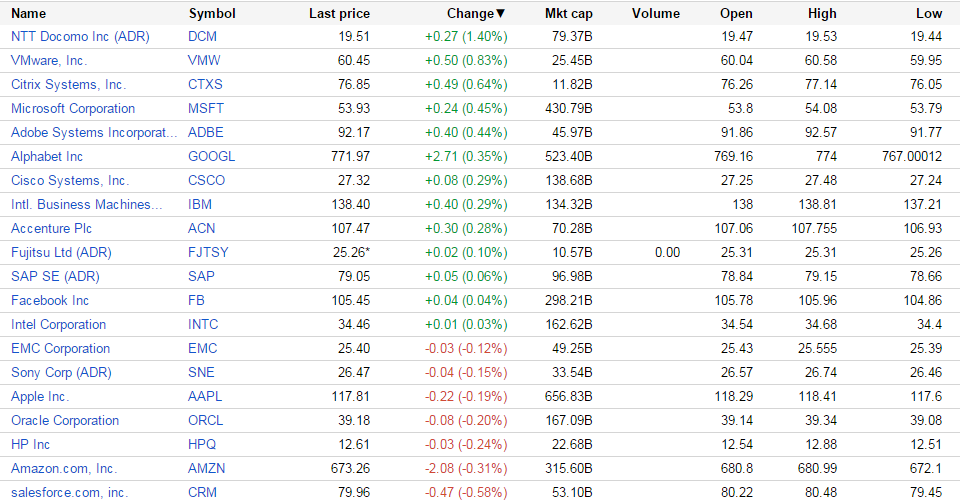Click the MSFT ticker symbol
The width and height of the screenshot is (960, 504).
[206, 108]
